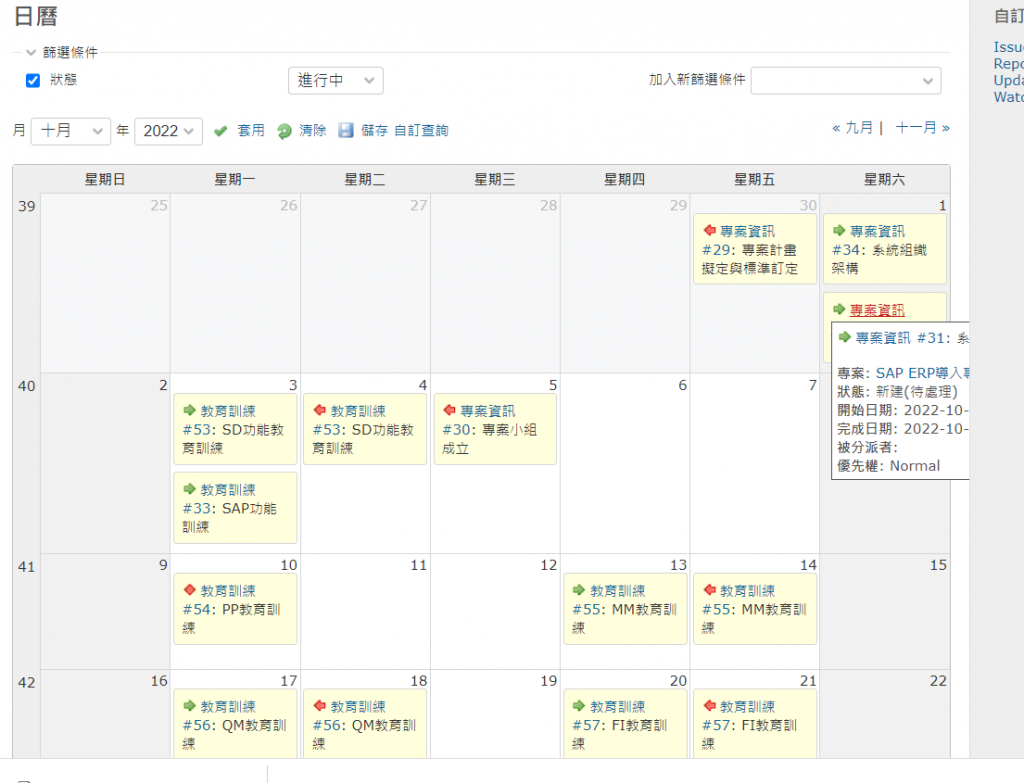Open the 進行中 status dropdown

click(x=335, y=81)
